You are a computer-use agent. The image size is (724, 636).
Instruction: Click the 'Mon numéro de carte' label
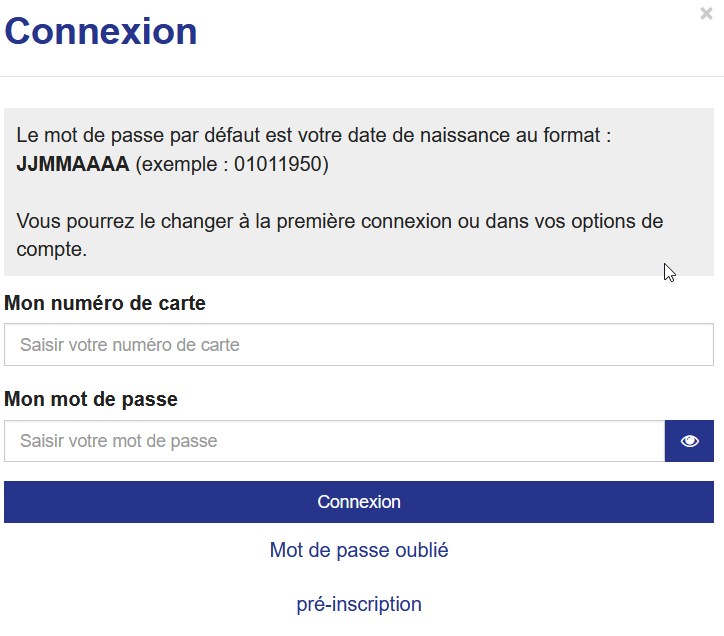pyautogui.click(x=105, y=303)
